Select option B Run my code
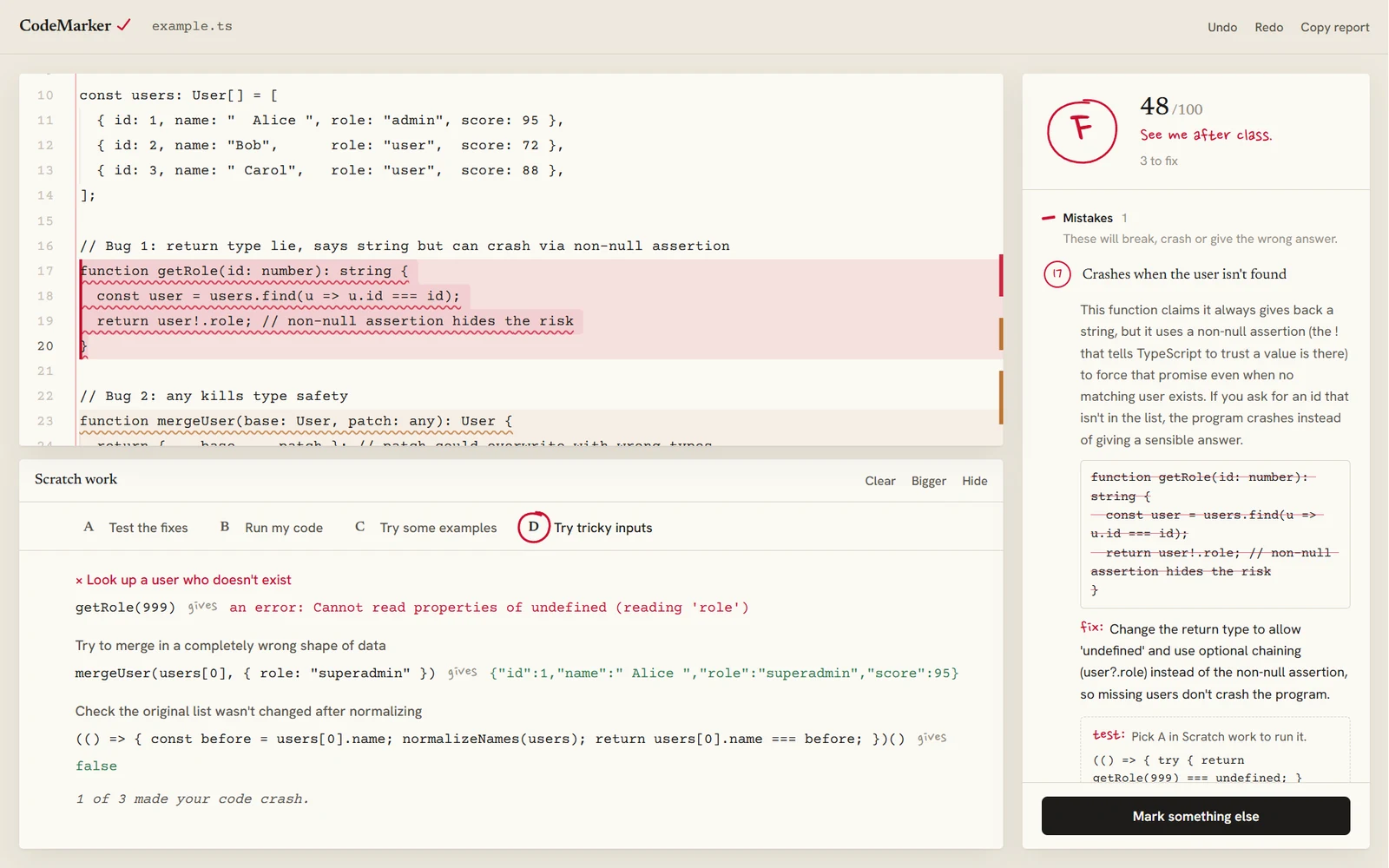This screenshot has height=868, width=1389. [x=272, y=528]
